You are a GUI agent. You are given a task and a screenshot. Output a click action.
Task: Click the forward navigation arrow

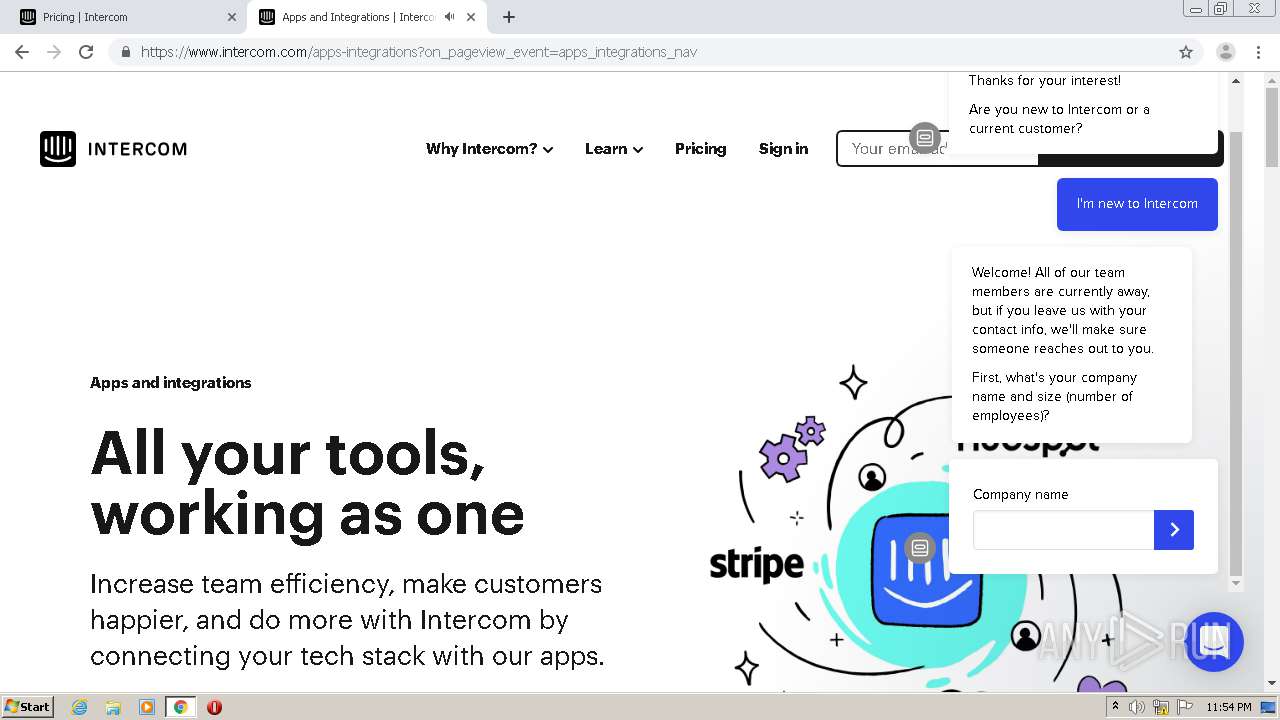pyautogui.click(x=54, y=52)
